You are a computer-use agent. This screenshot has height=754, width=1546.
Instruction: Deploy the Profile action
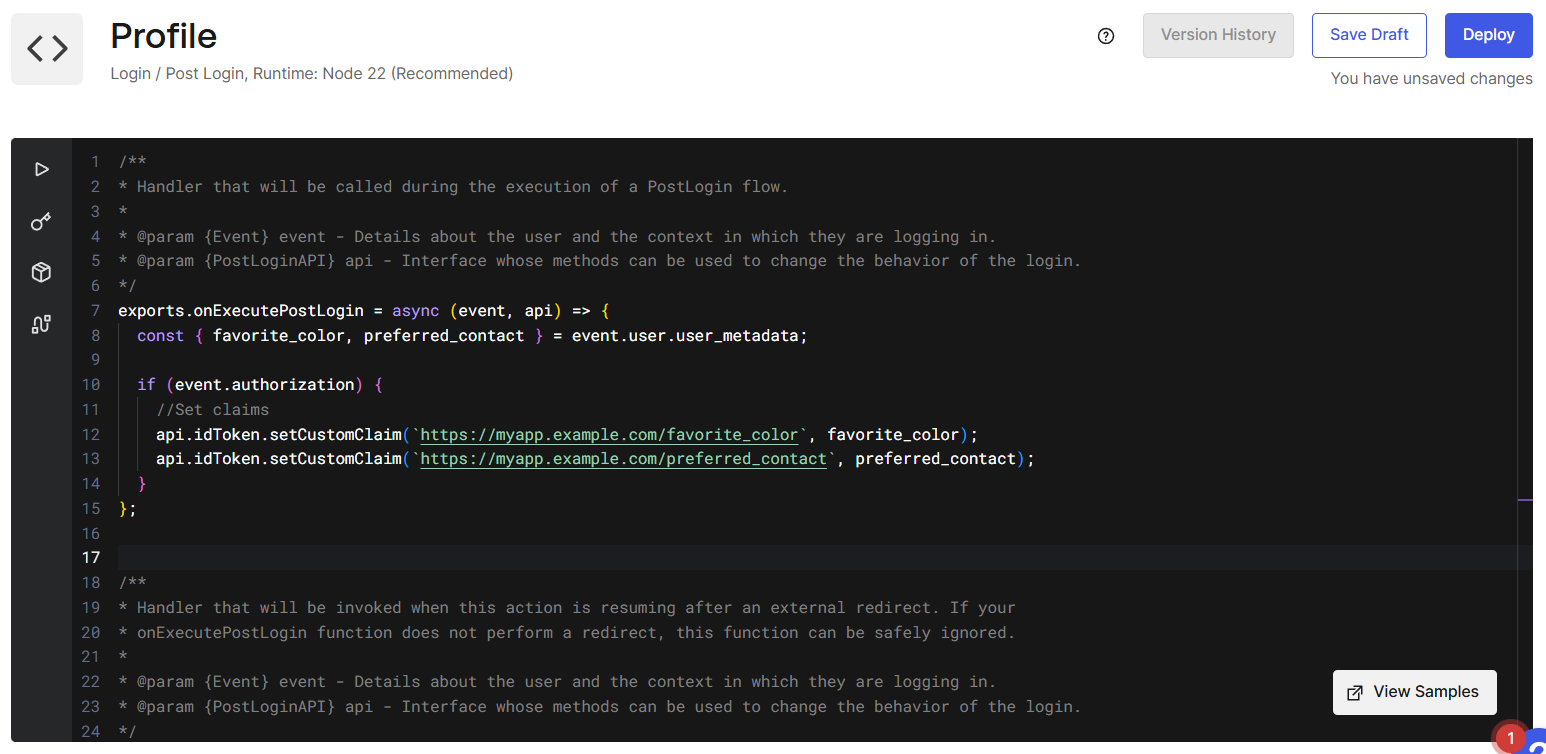tap(1488, 35)
